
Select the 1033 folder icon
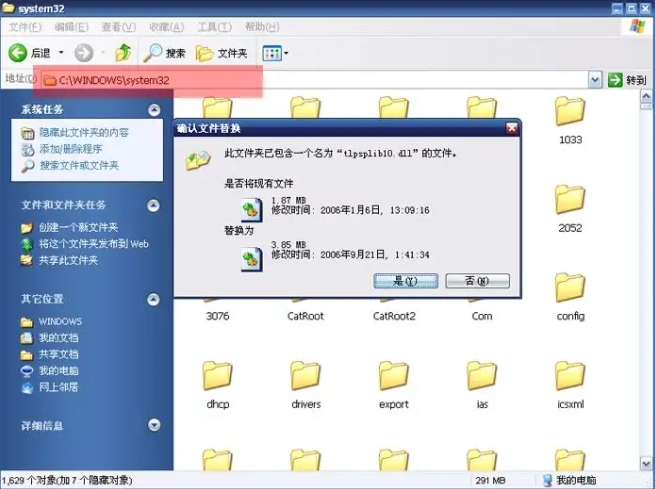pos(570,111)
